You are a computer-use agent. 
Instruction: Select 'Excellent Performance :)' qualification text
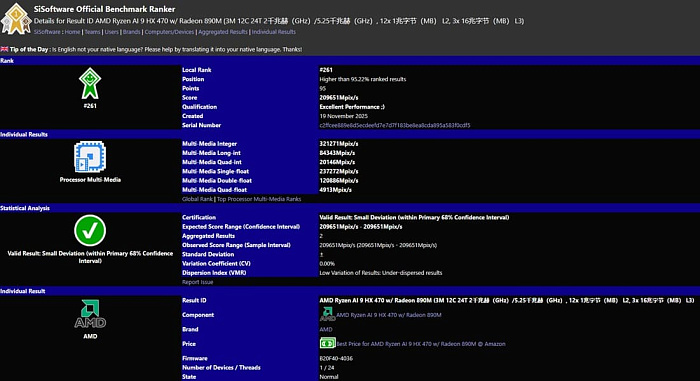point(352,107)
